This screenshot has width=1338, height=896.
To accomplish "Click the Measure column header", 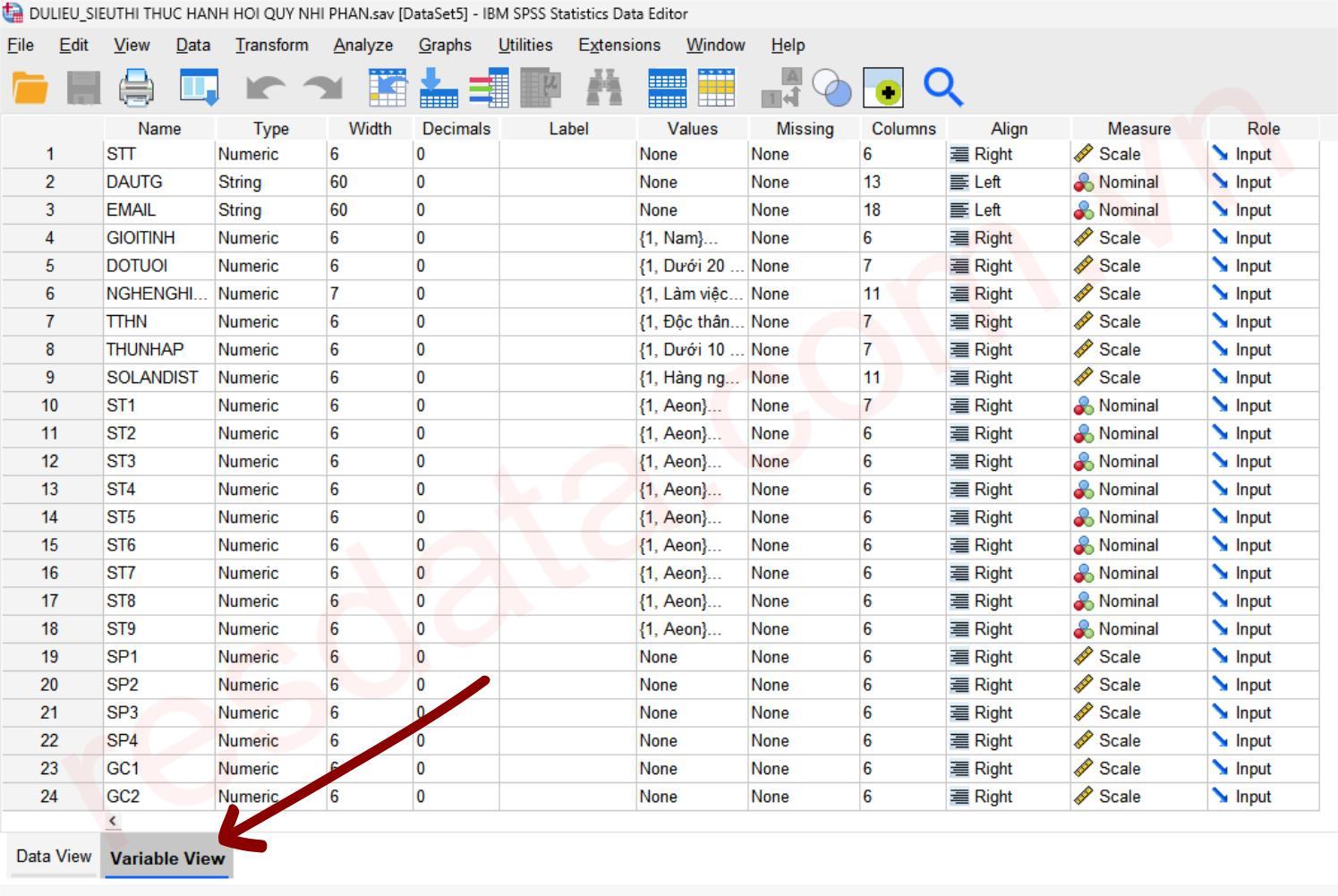I will 1138,129.
